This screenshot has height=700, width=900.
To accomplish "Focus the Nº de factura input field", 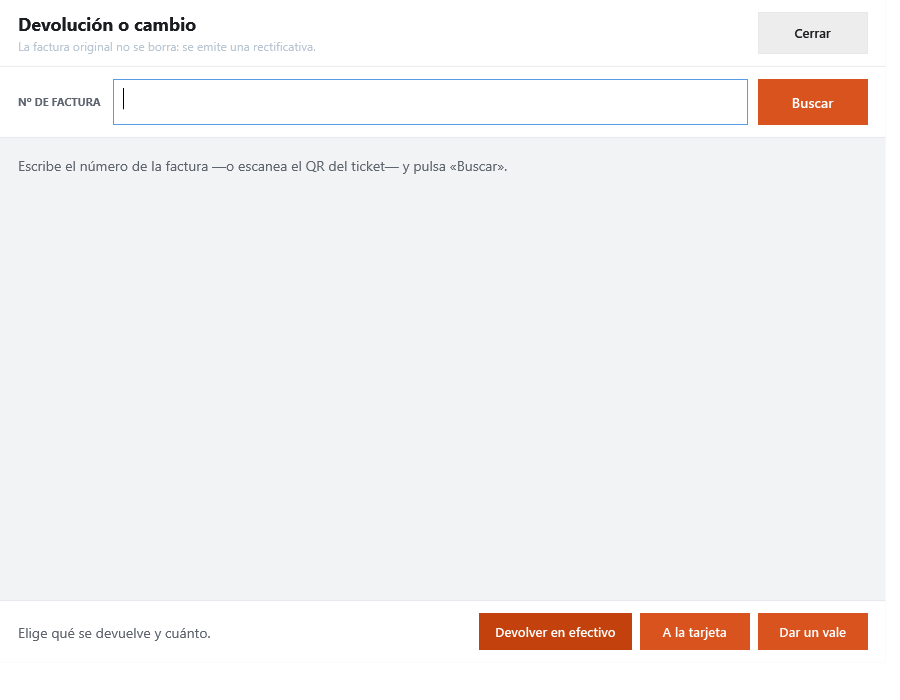I will [x=430, y=102].
